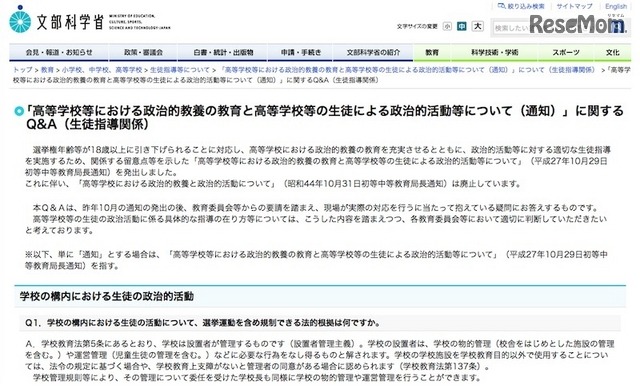The image size is (640, 389).
Task: Go to 教育 in the breadcrumb
Action: 47,70
